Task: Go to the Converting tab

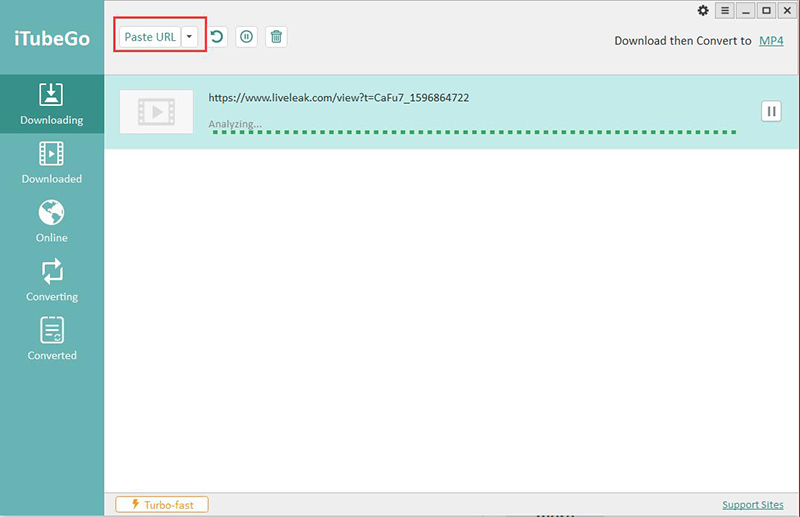Action: 52,280
